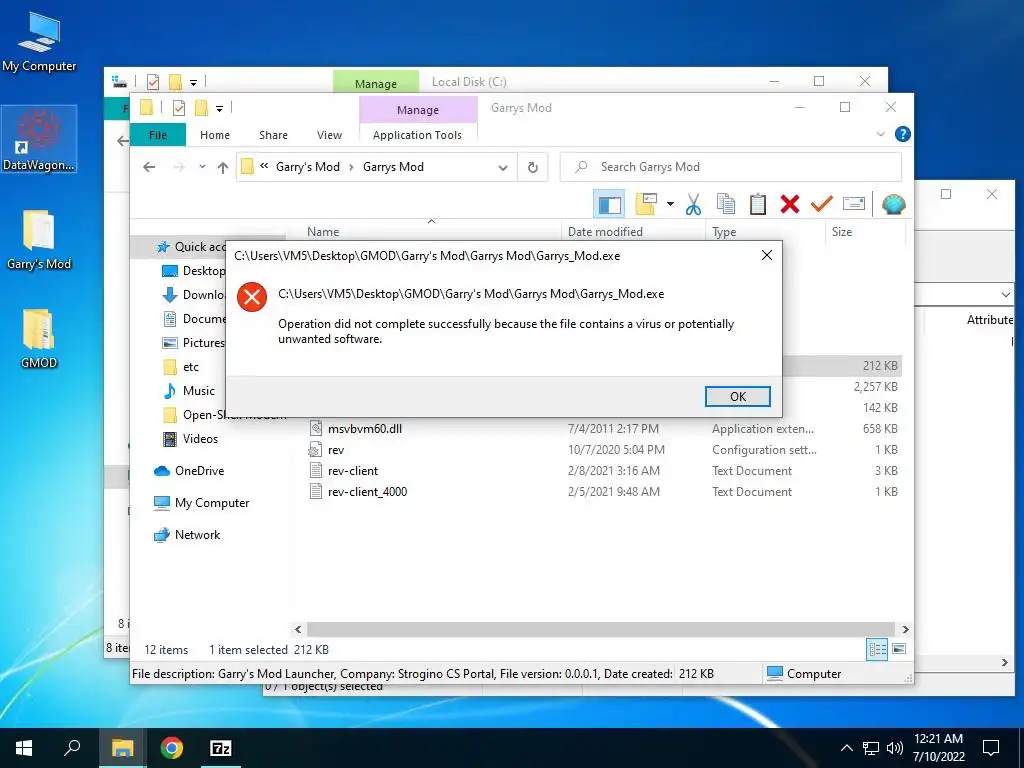This screenshot has width=1024, height=768.
Task: Select GMOD desktop folder
Action: (x=39, y=339)
